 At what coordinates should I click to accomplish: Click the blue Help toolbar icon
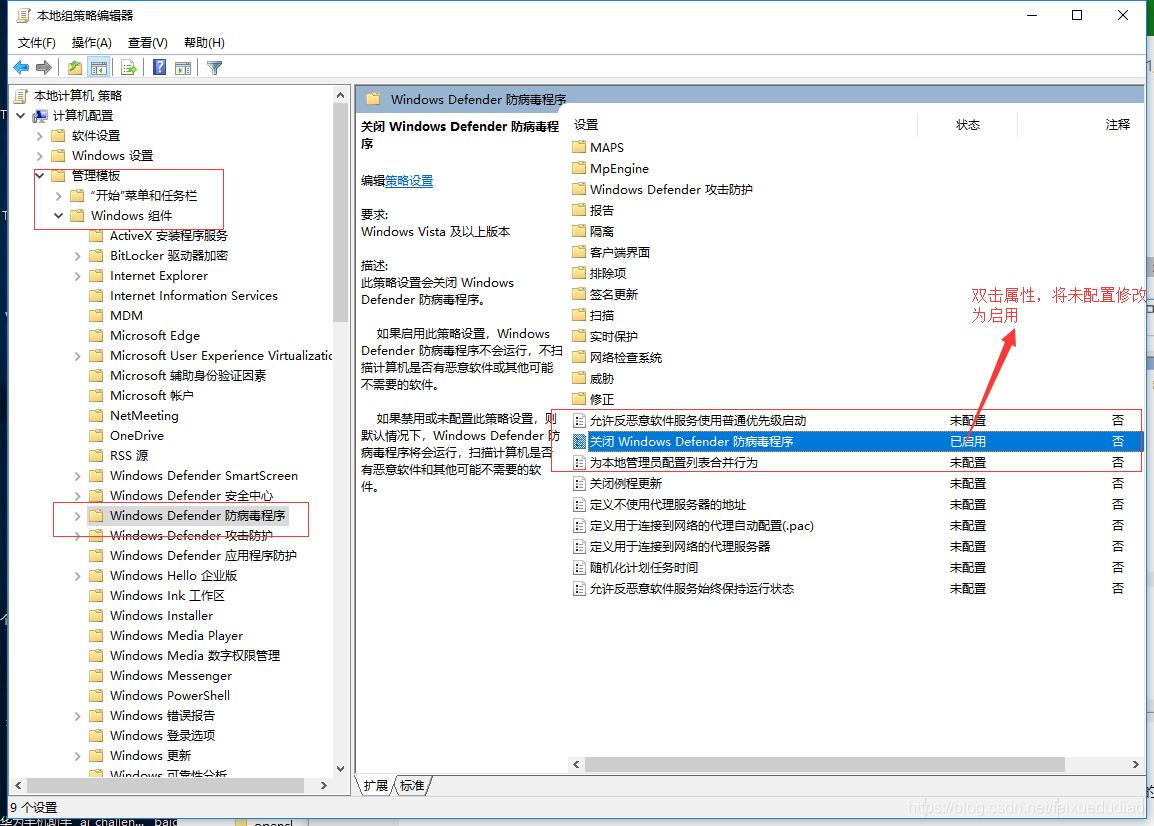pos(159,68)
